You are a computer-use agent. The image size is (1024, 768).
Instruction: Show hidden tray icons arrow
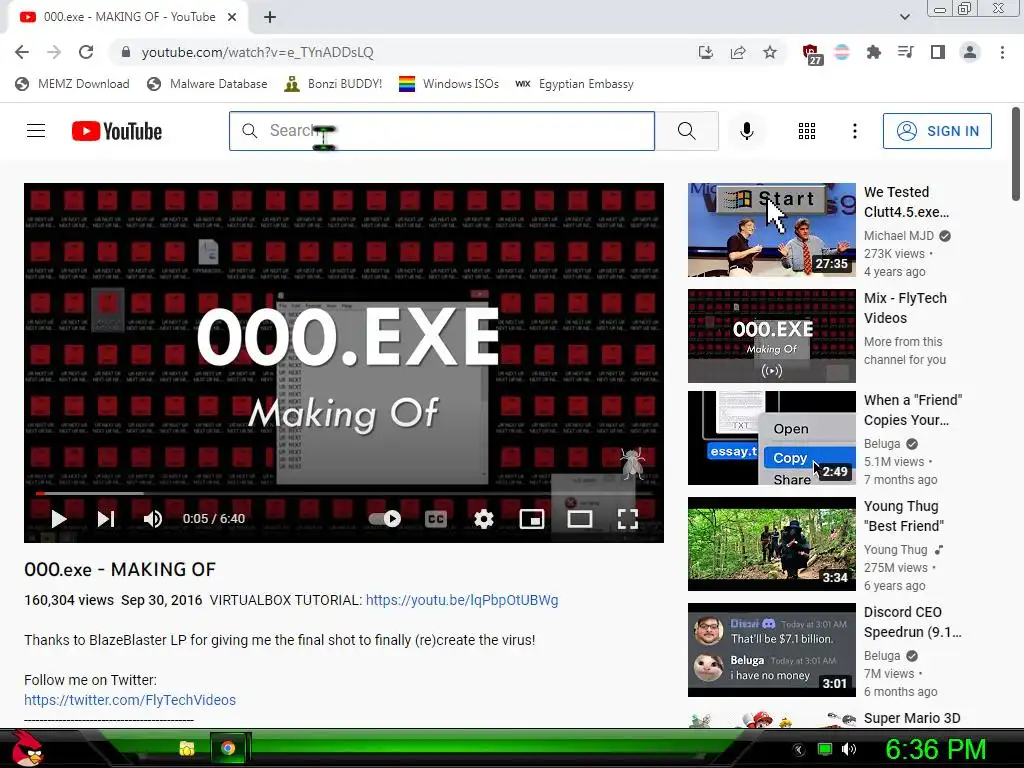[799, 749]
